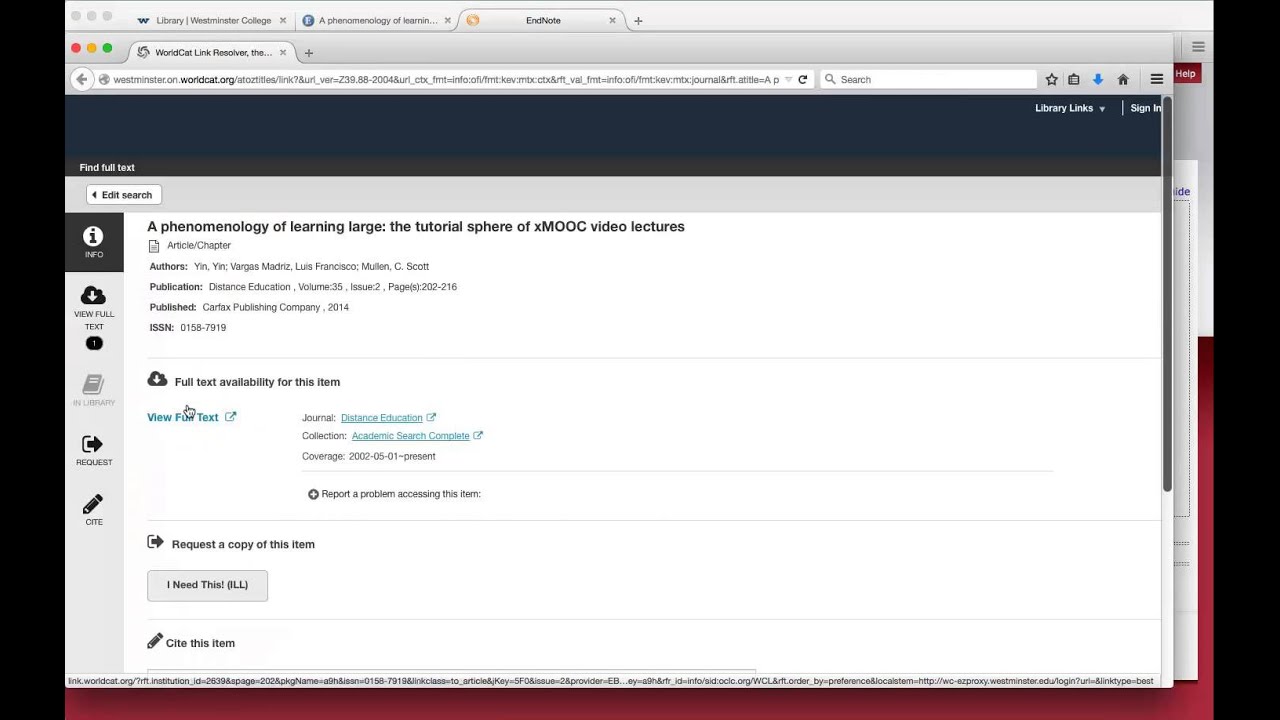Screen dimensions: 1280x720
Task: Open the address bar history dropdown arrow
Action: 788,79
